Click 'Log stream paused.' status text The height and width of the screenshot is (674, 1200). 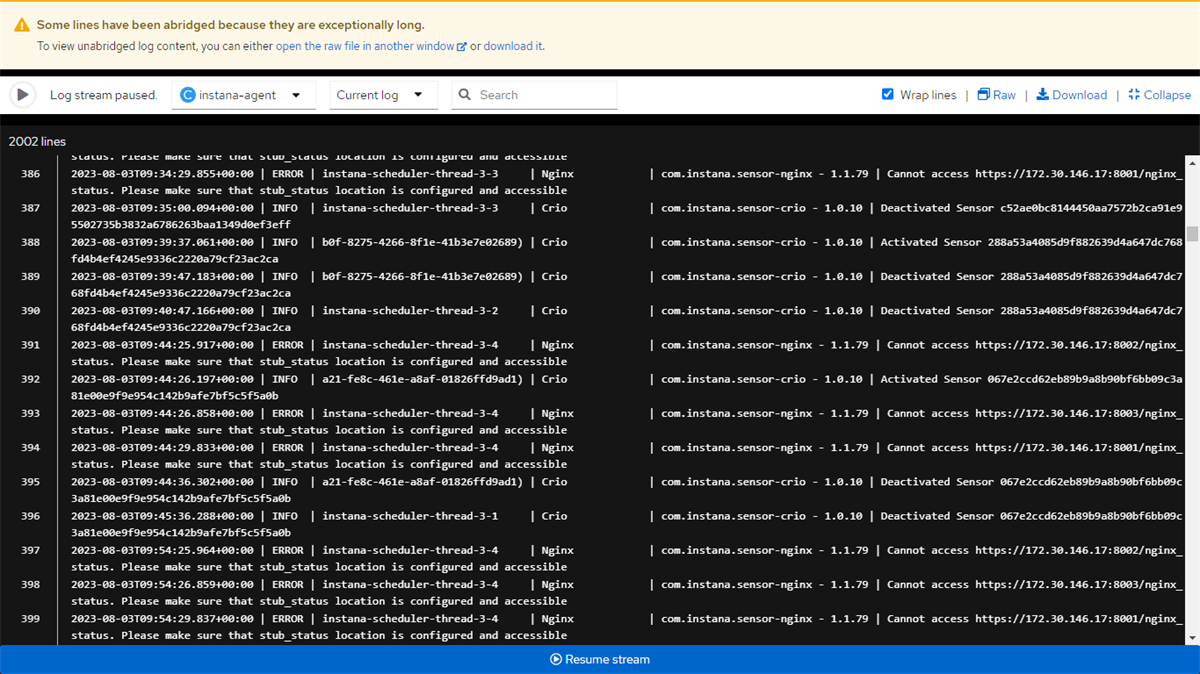(104, 95)
